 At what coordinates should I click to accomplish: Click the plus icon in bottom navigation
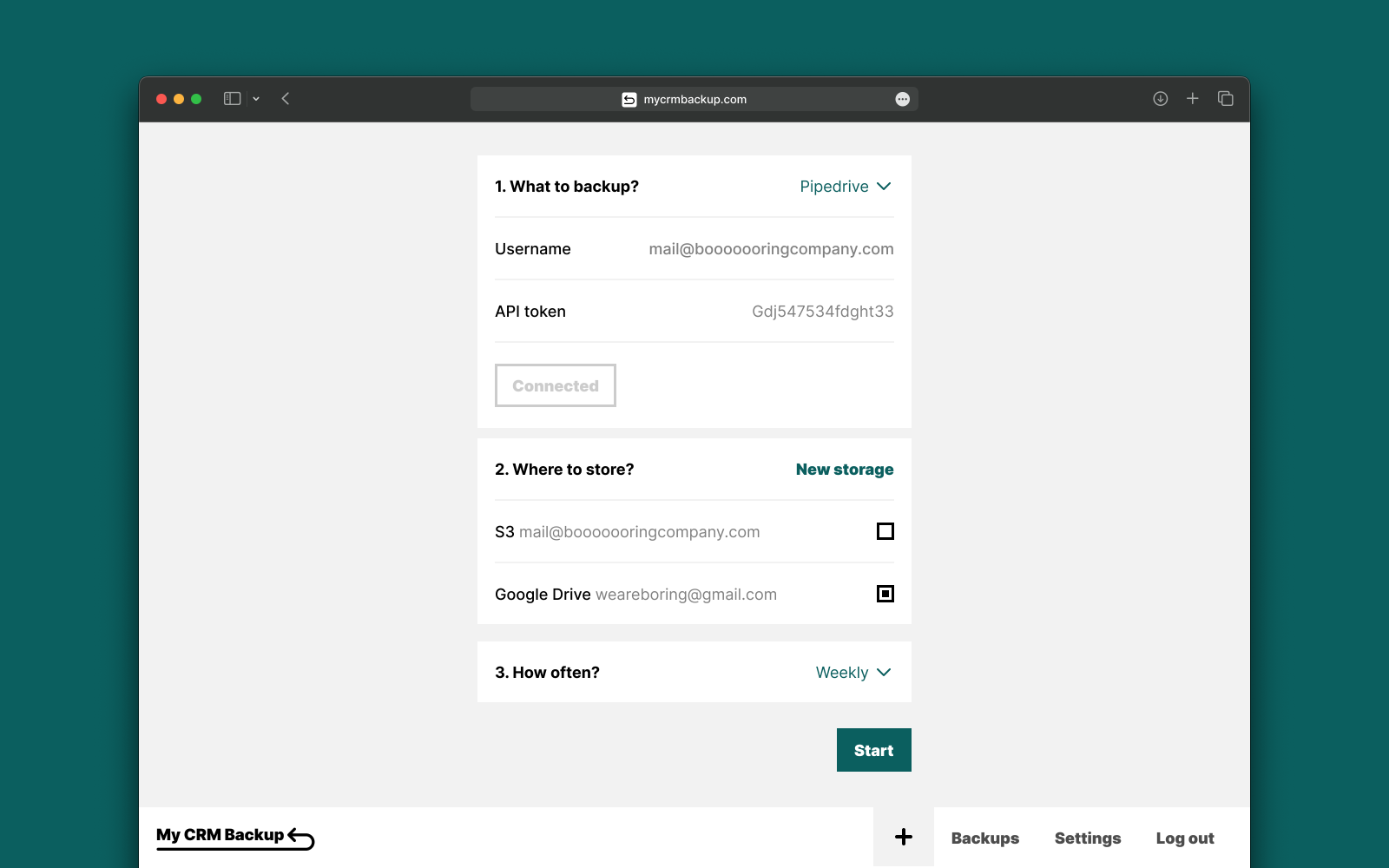[x=904, y=837]
